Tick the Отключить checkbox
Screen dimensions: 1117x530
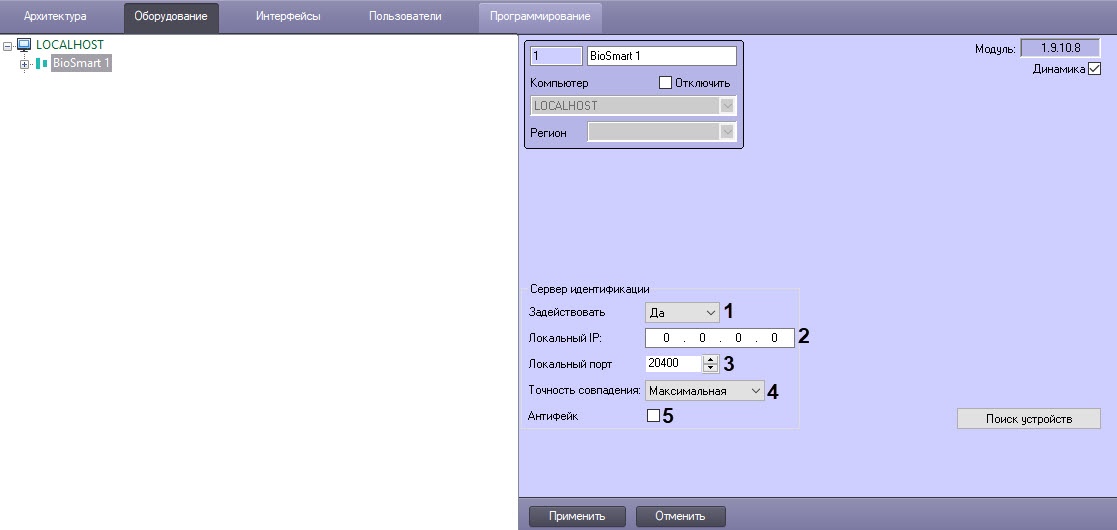click(666, 82)
